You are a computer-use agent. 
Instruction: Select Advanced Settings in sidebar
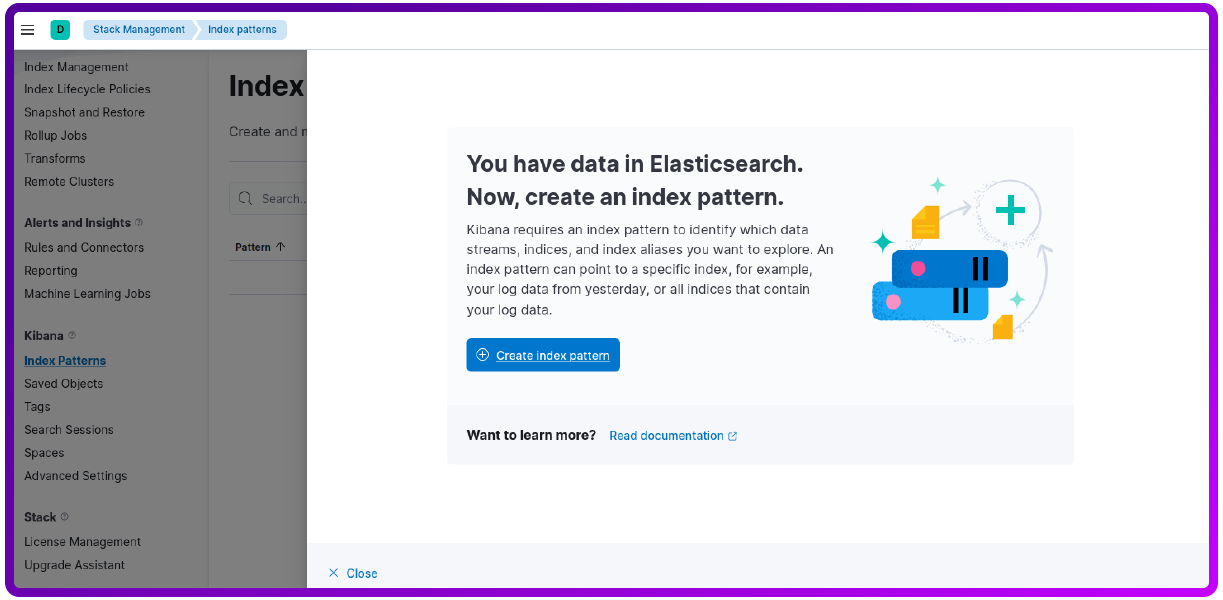tap(75, 476)
